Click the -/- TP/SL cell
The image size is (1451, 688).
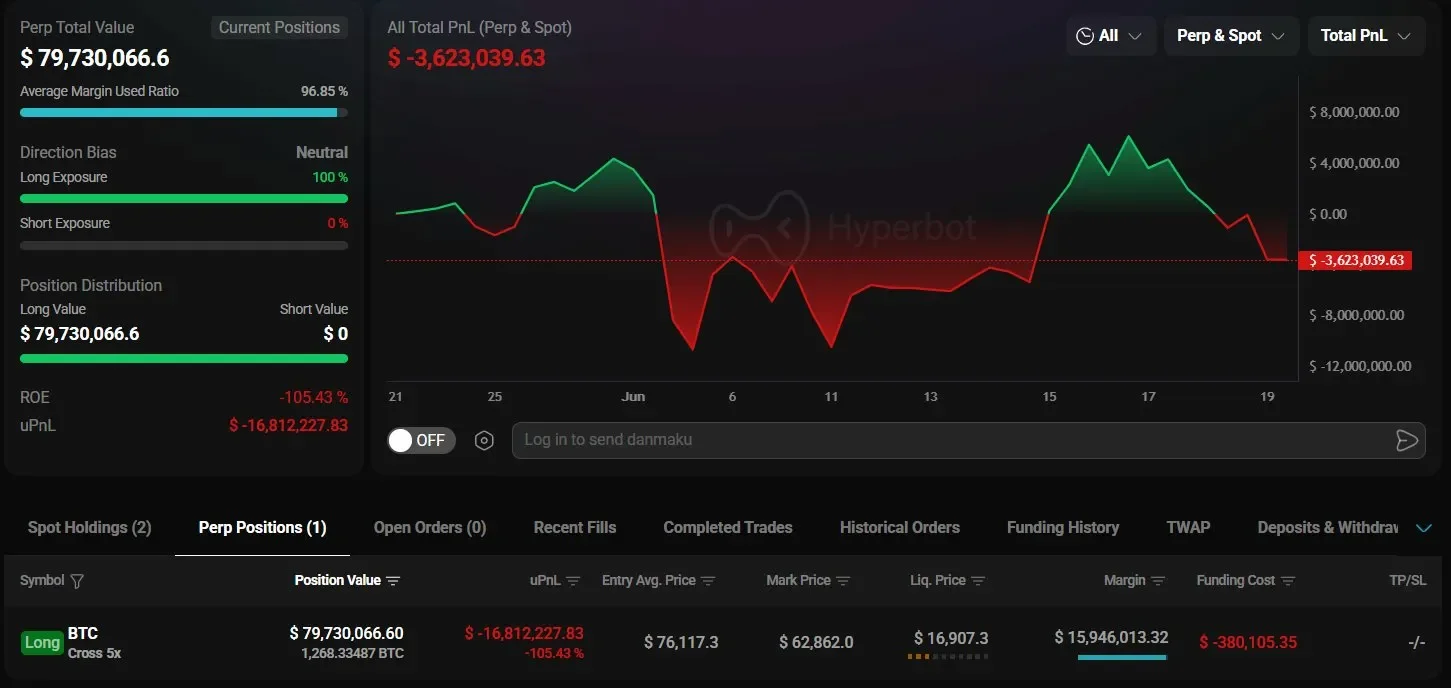1416,642
